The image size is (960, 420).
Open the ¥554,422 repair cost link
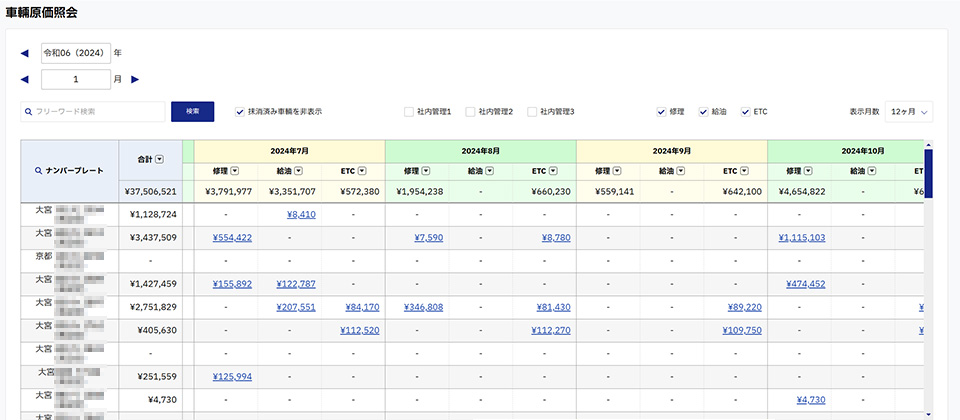(x=232, y=237)
